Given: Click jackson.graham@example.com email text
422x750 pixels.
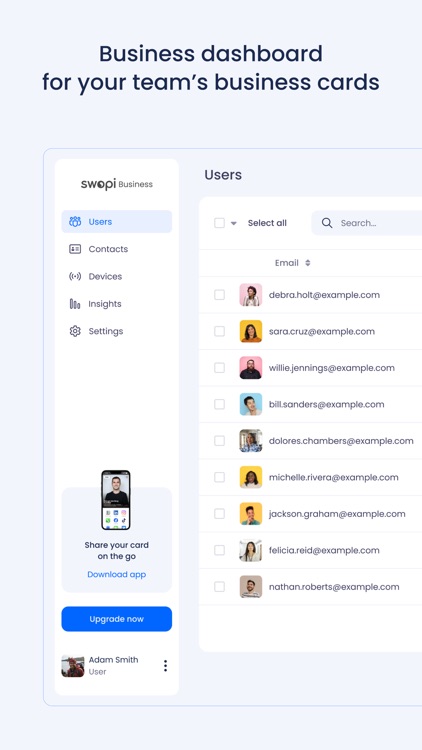Looking at the screenshot, I should pos(337,514).
